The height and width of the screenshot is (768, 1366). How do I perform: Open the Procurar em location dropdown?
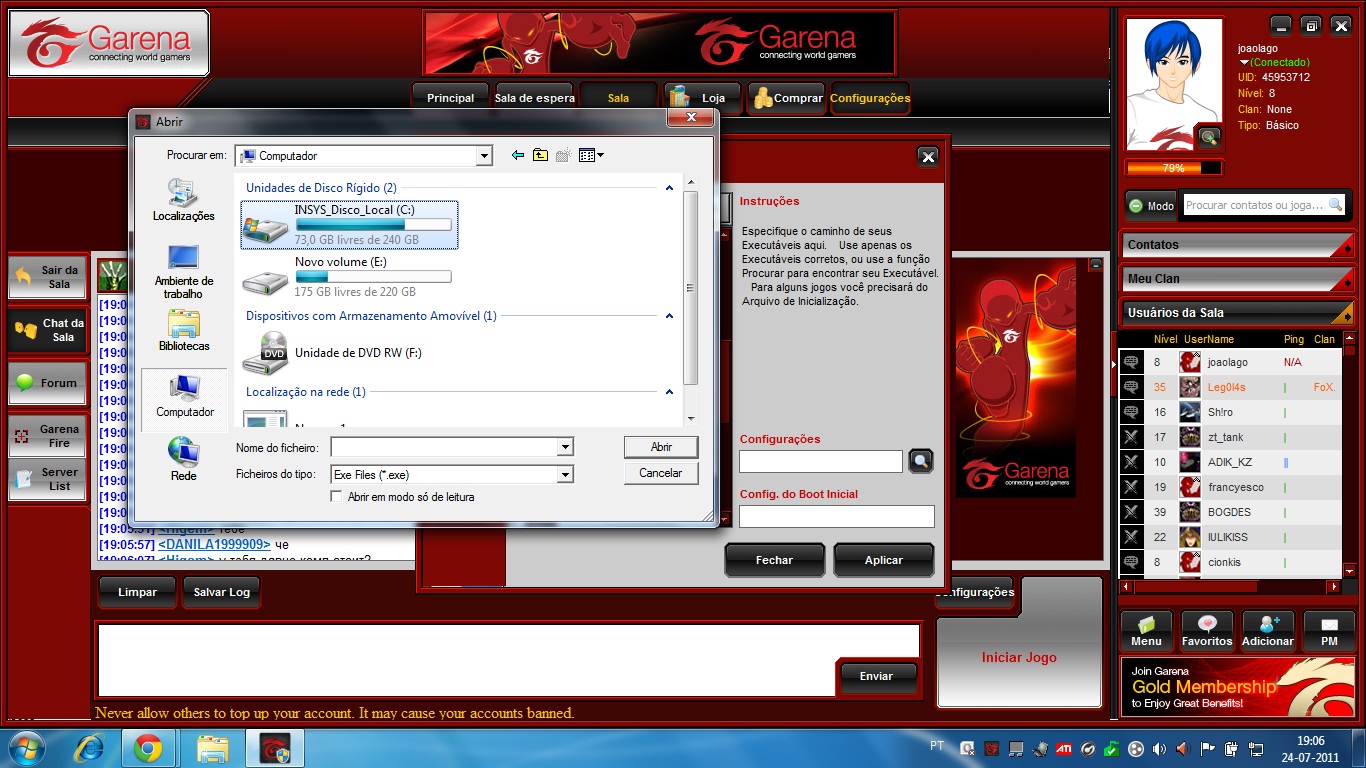point(484,156)
